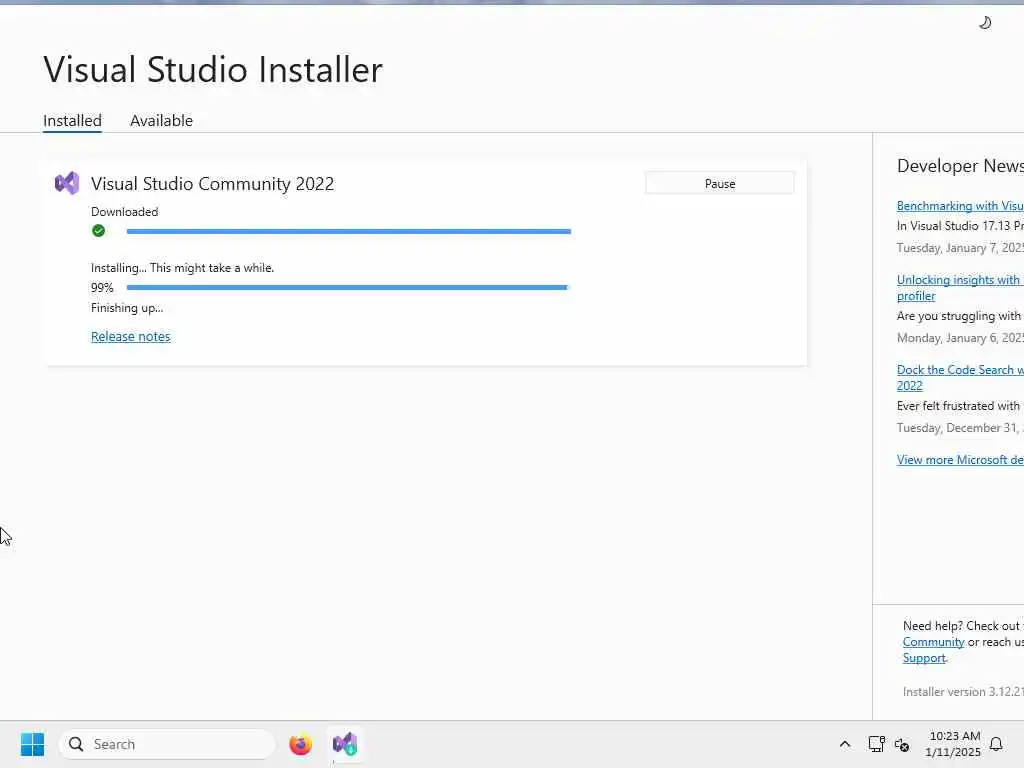This screenshot has width=1024, height=768.
Task: Click the Developer News heading
Action: pyautogui.click(x=960, y=166)
